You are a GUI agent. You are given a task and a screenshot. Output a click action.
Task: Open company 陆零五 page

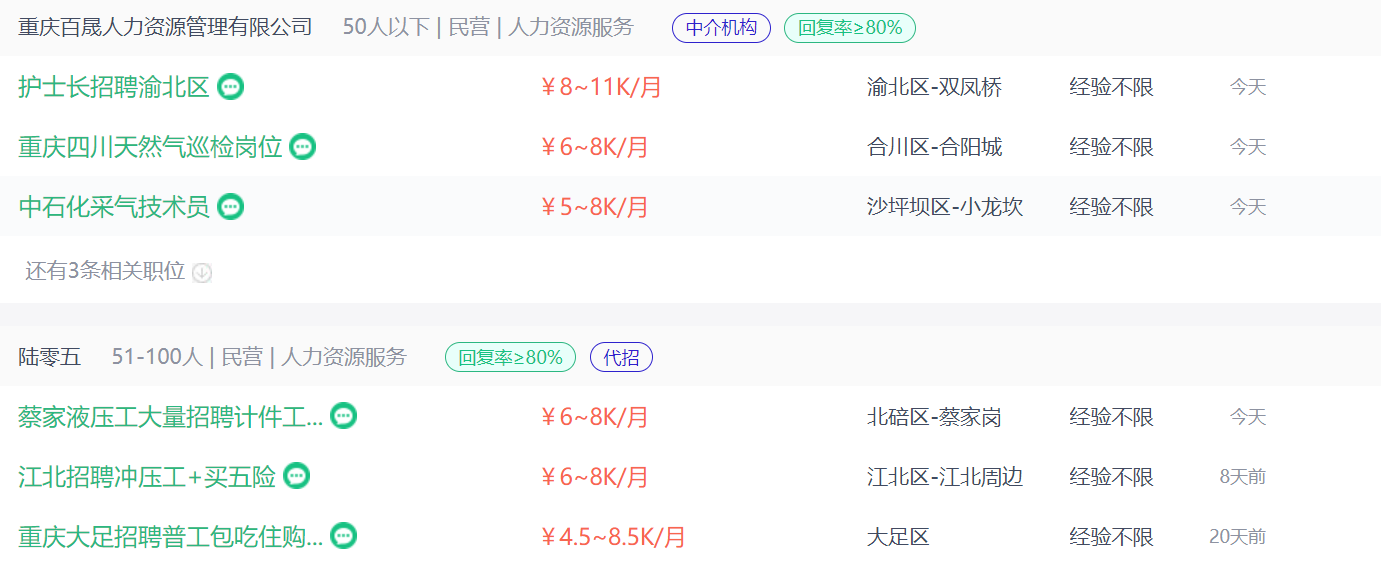coord(50,356)
